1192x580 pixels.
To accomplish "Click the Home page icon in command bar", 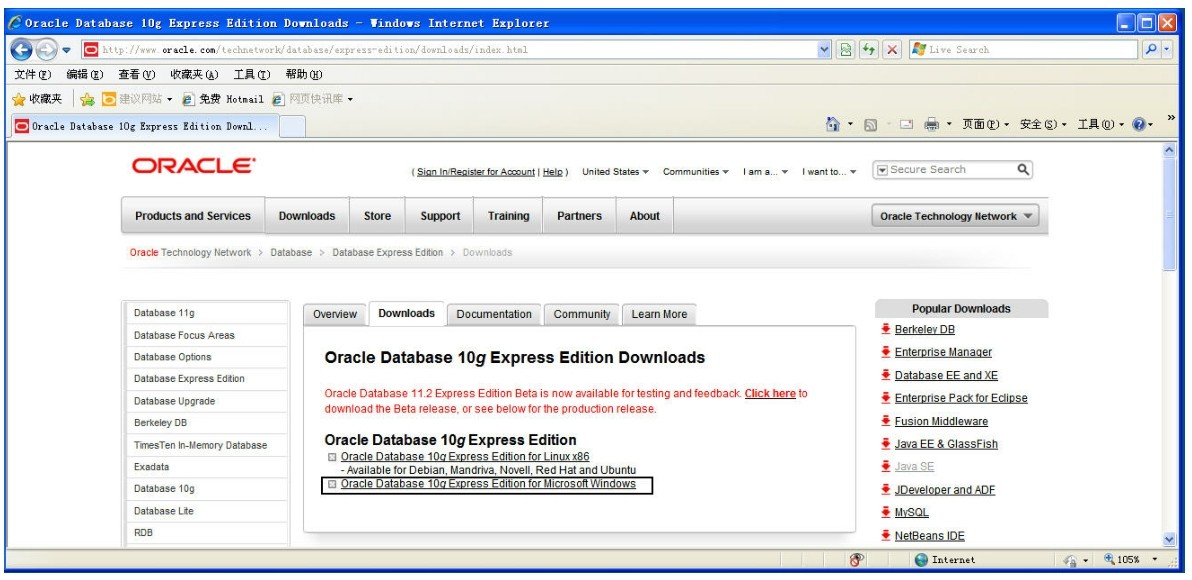I will point(833,124).
